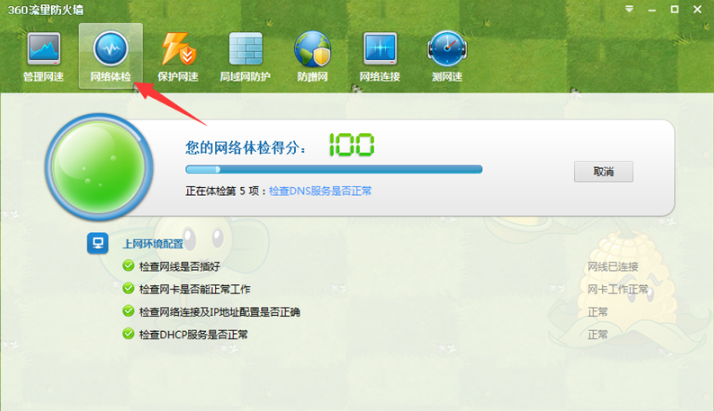
Task: Click the network checkup progress bar
Action: coord(333,170)
